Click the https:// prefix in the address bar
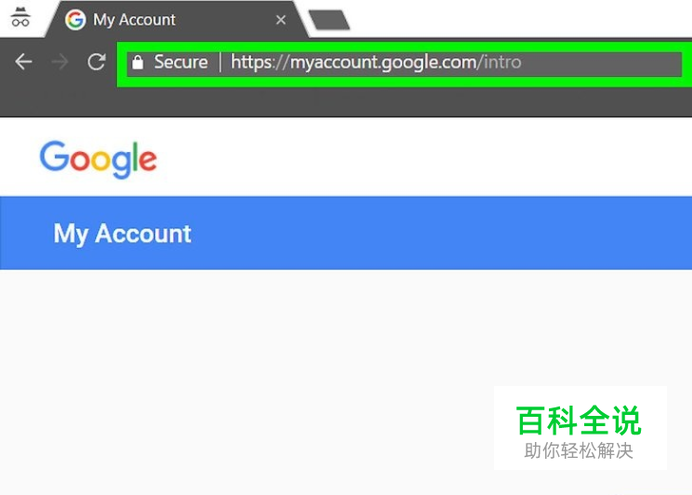This screenshot has height=495, width=692. [x=260, y=62]
